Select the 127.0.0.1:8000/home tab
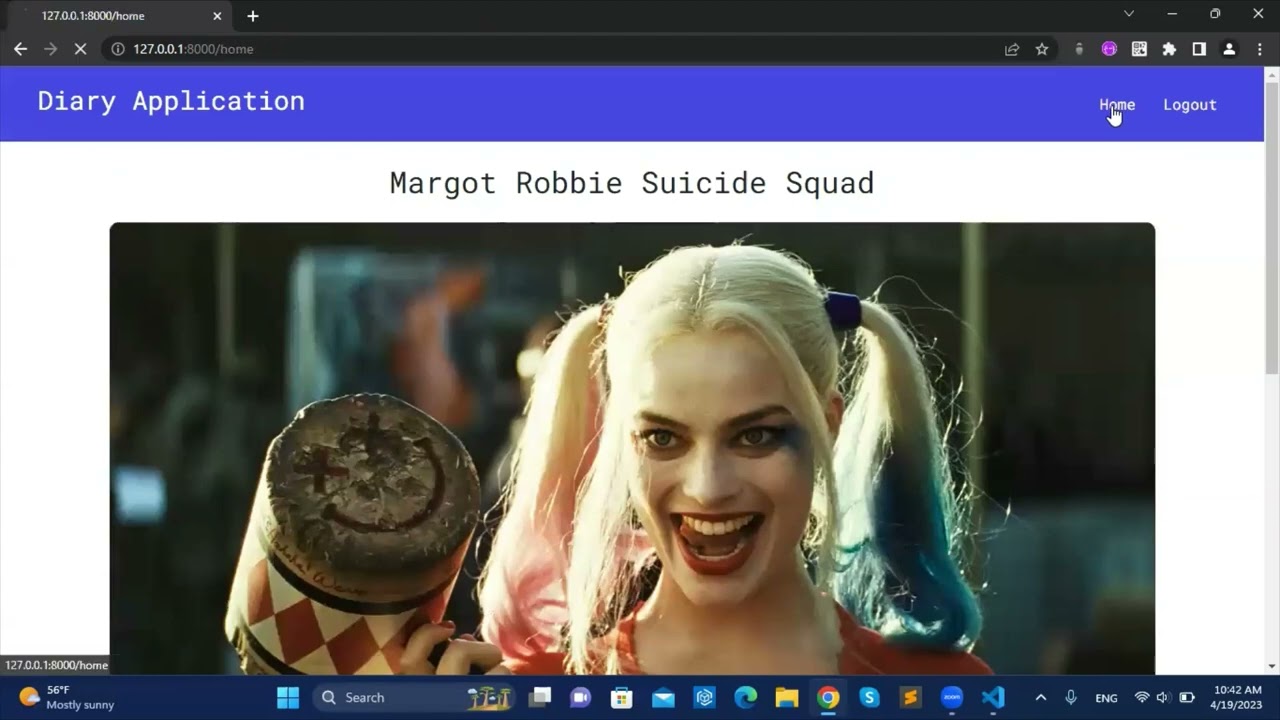The height and width of the screenshot is (720, 1280). 120,16
